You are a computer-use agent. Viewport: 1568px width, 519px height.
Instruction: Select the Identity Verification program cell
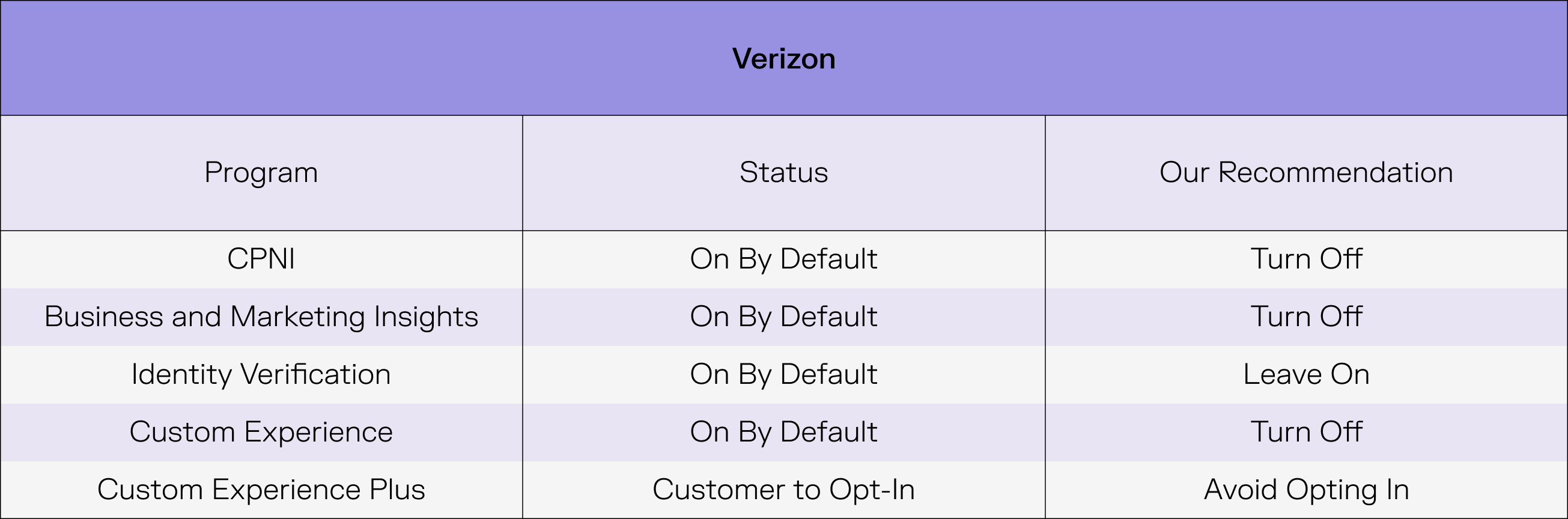point(261,374)
